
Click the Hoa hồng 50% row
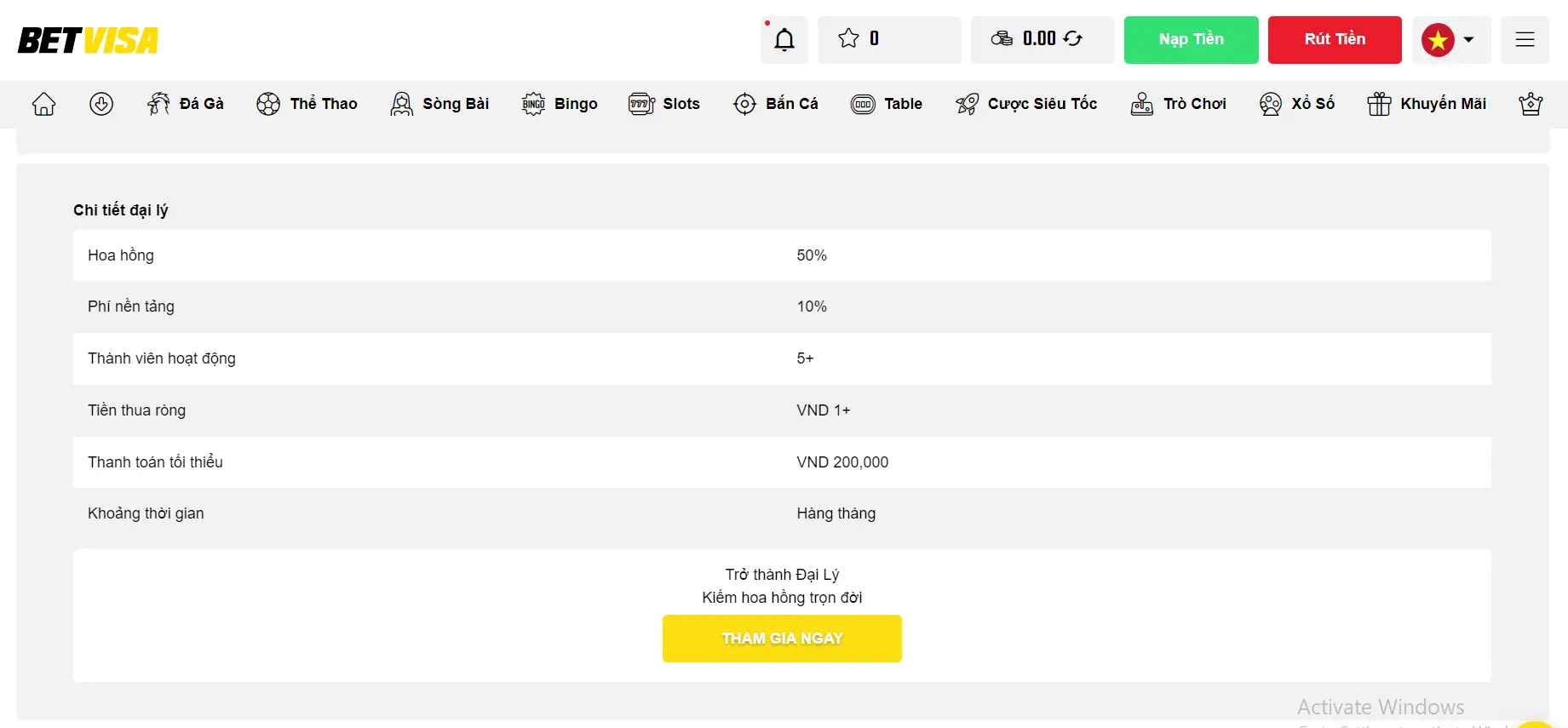click(782, 255)
